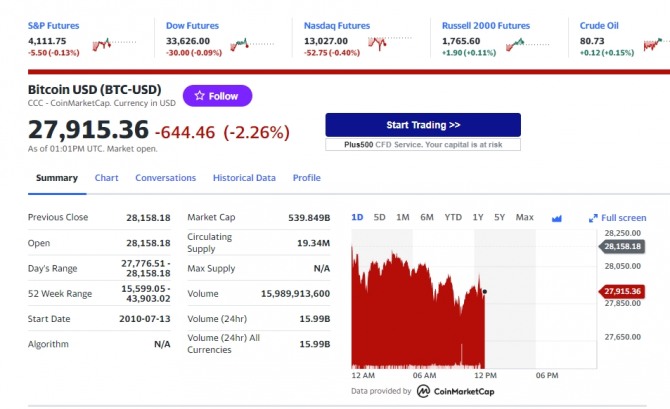
Task: Open the Nasdaq Futures link
Action: [x=337, y=26]
